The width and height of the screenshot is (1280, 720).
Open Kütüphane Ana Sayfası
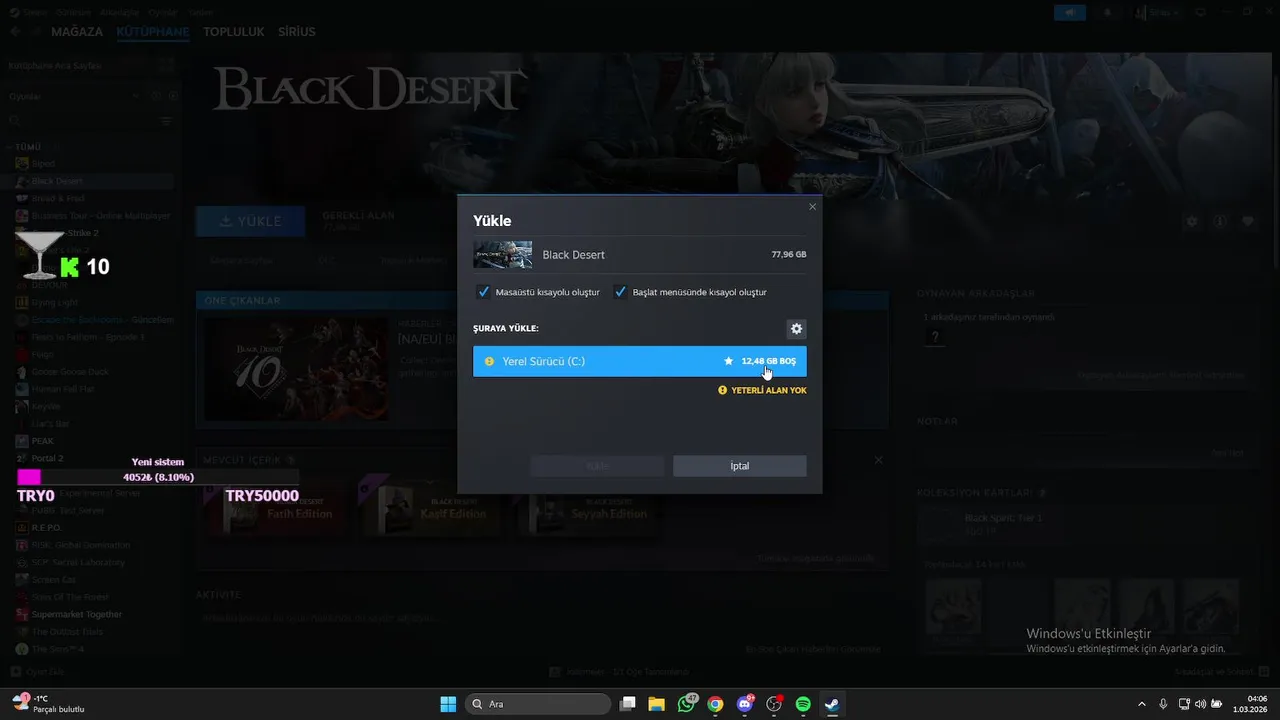tap(55, 65)
